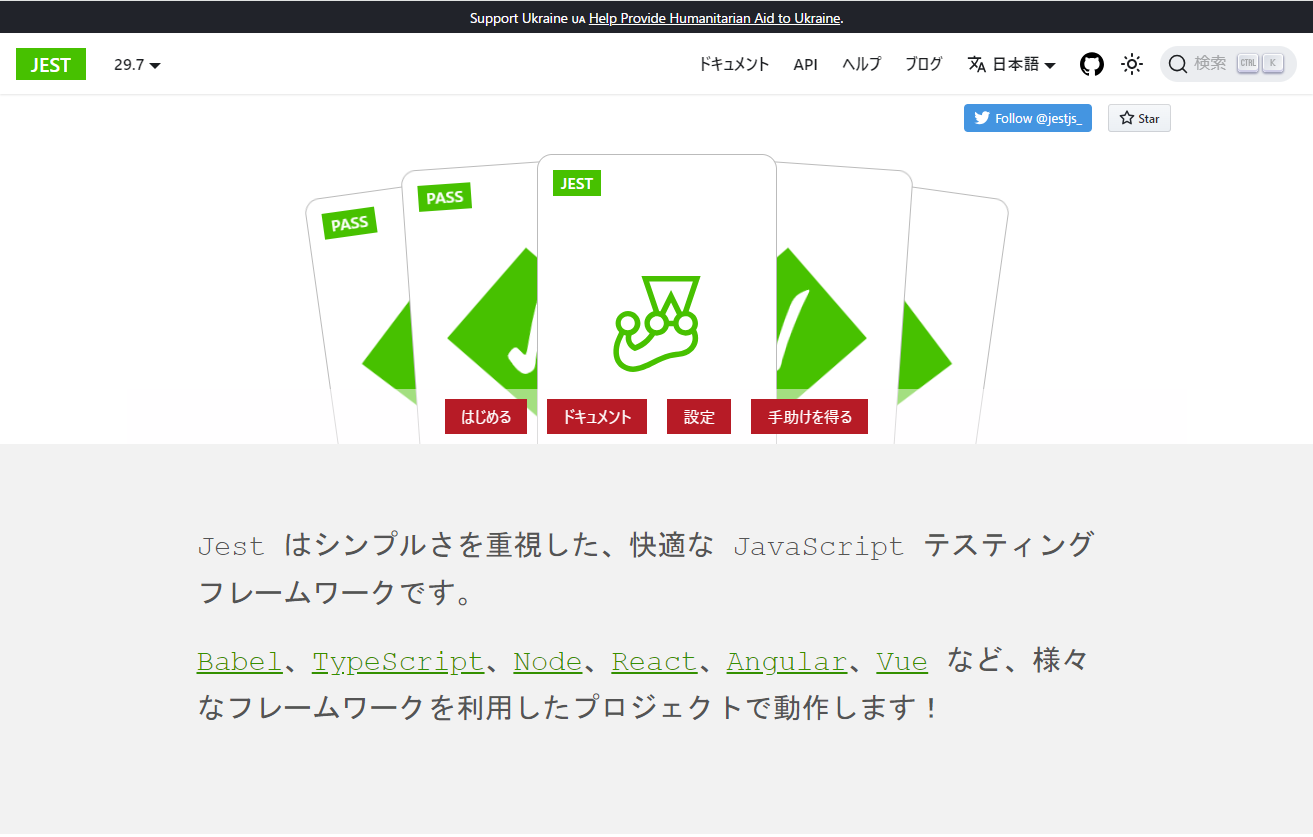The height and width of the screenshot is (837, 1313).
Task: Click the language translate icon
Action: pos(976,63)
